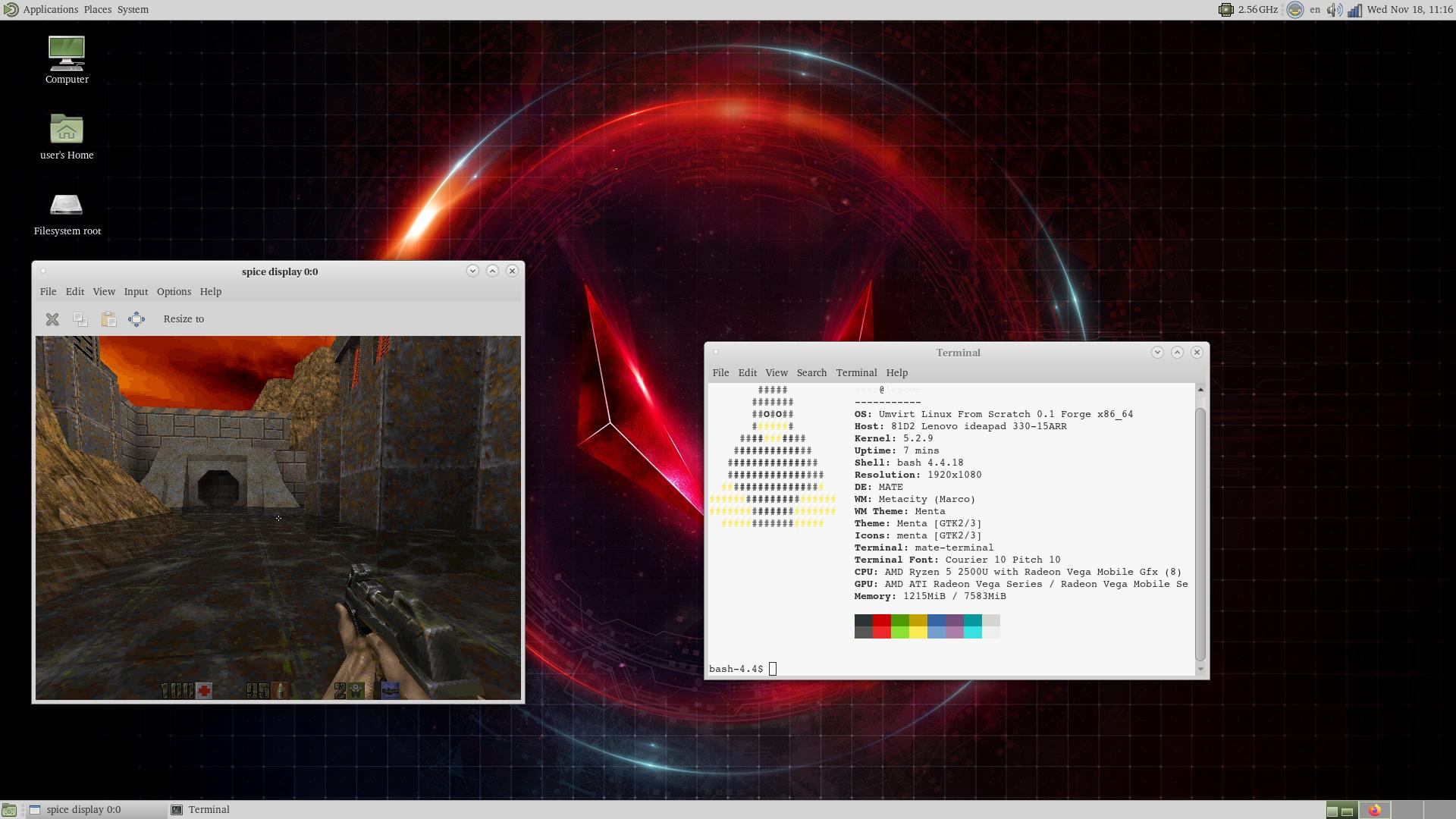1456x819 pixels.
Task: Roll up the Terminal window with the down-chevron
Action: tap(1157, 353)
